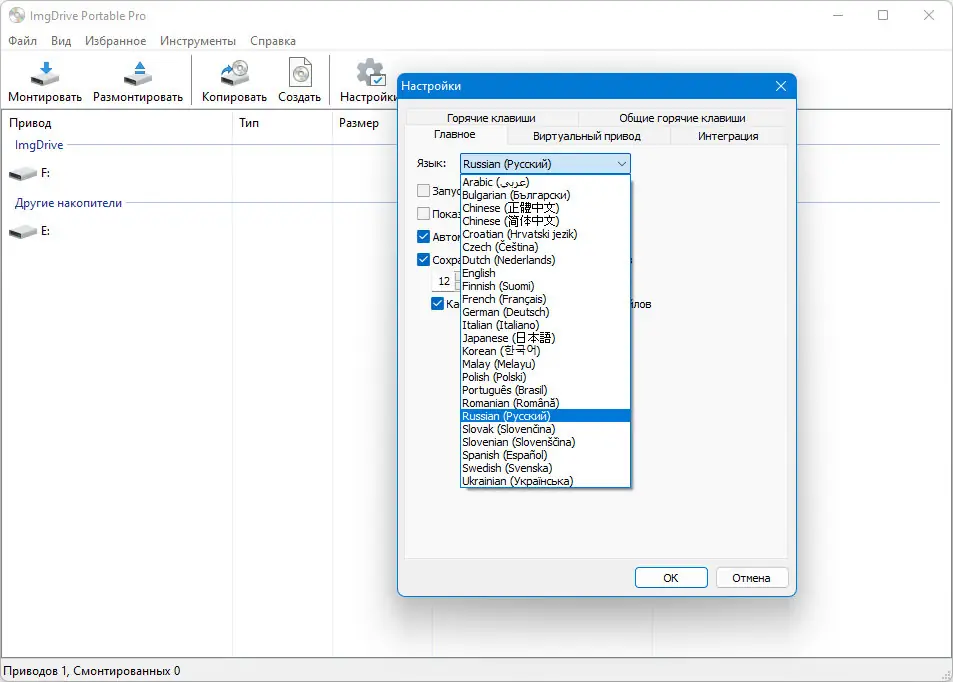Switch to Общие горячие клавиши tab
This screenshot has height=682, width=953.
point(683,118)
